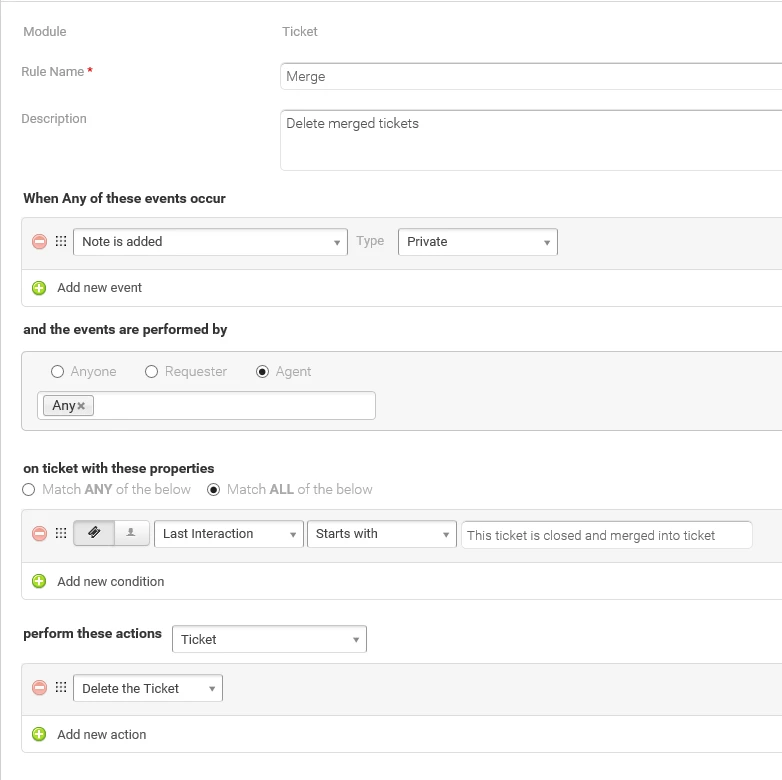
Task: Open the 'Note is added' event dropdown
Action: (x=210, y=242)
